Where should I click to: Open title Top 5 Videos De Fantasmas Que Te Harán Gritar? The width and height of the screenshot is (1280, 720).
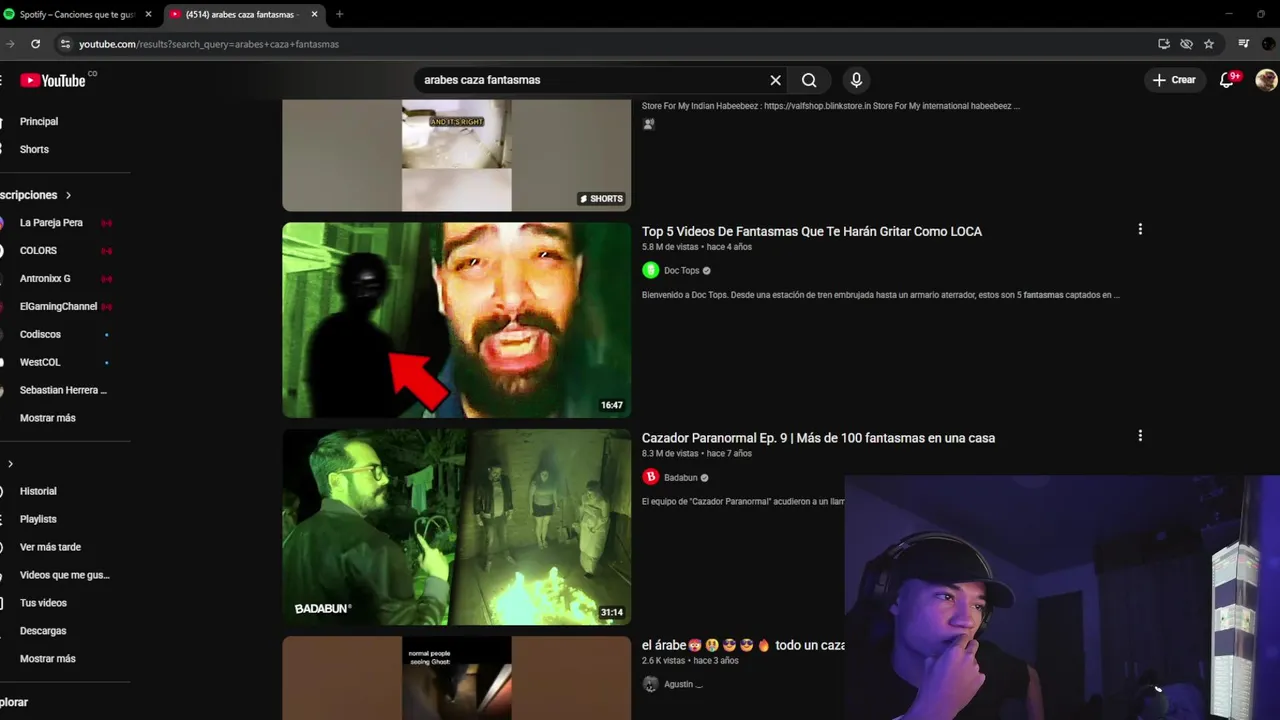(x=812, y=231)
